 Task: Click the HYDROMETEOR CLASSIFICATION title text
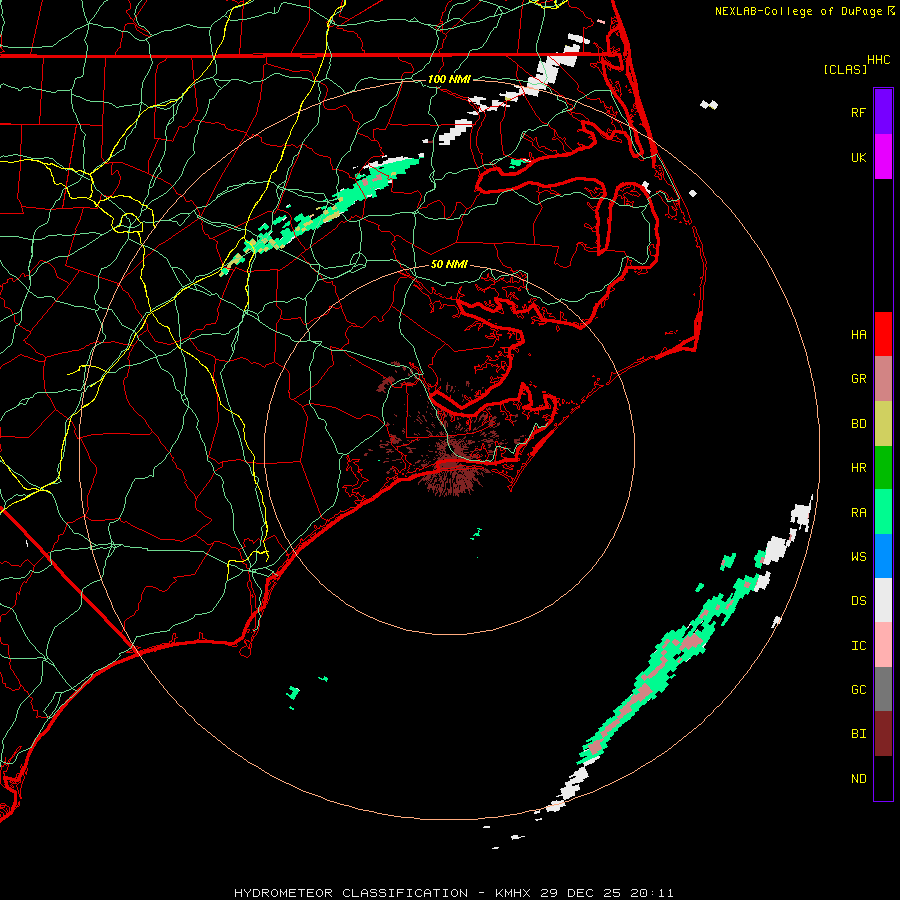(351, 893)
